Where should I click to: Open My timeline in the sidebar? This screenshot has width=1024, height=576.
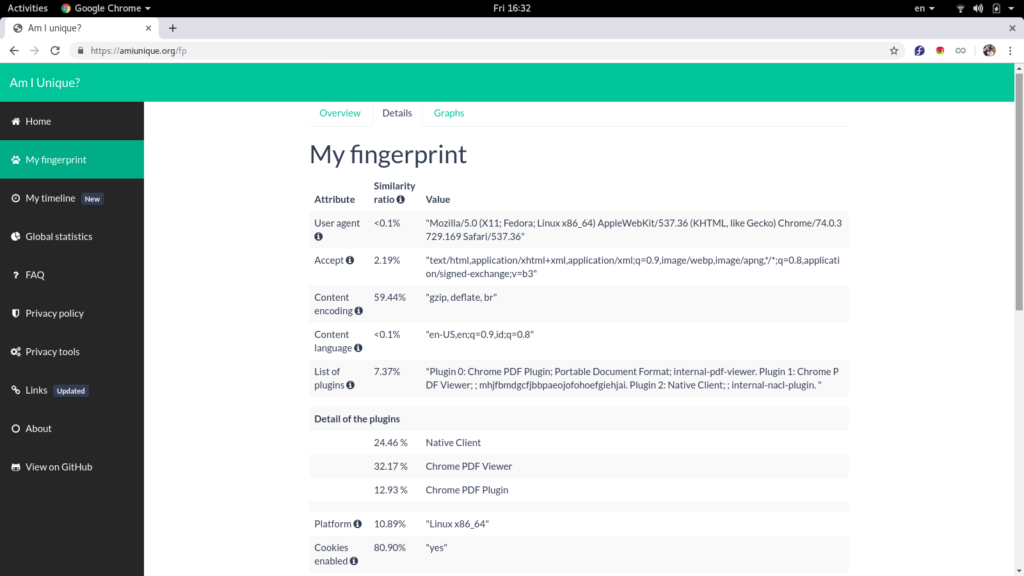coord(50,198)
